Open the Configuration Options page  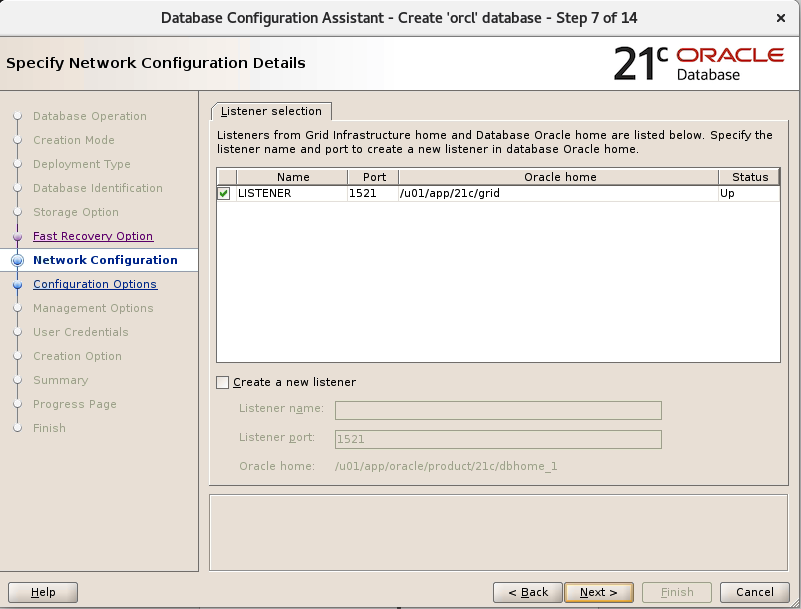point(94,284)
